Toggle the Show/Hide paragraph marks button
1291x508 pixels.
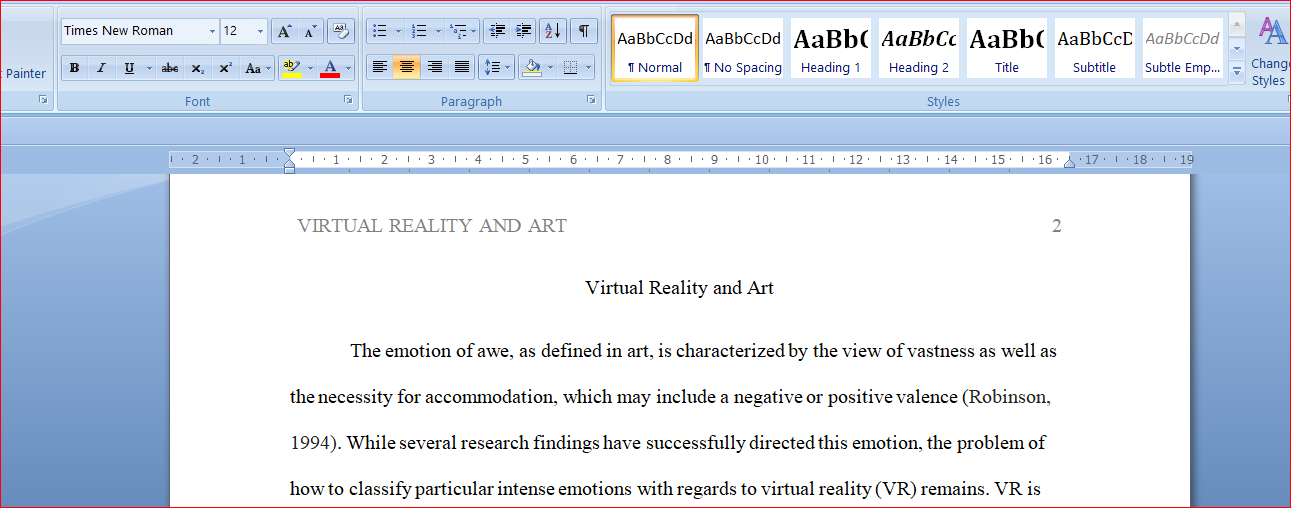click(x=584, y=31)
